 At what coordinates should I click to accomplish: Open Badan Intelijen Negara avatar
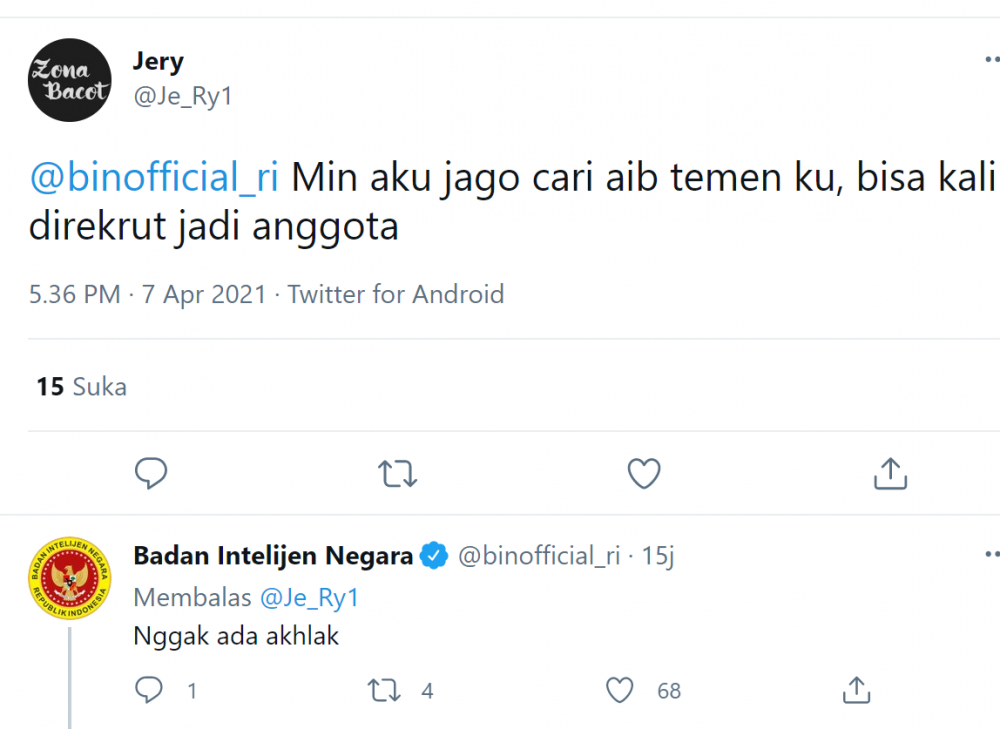(70, 579)
